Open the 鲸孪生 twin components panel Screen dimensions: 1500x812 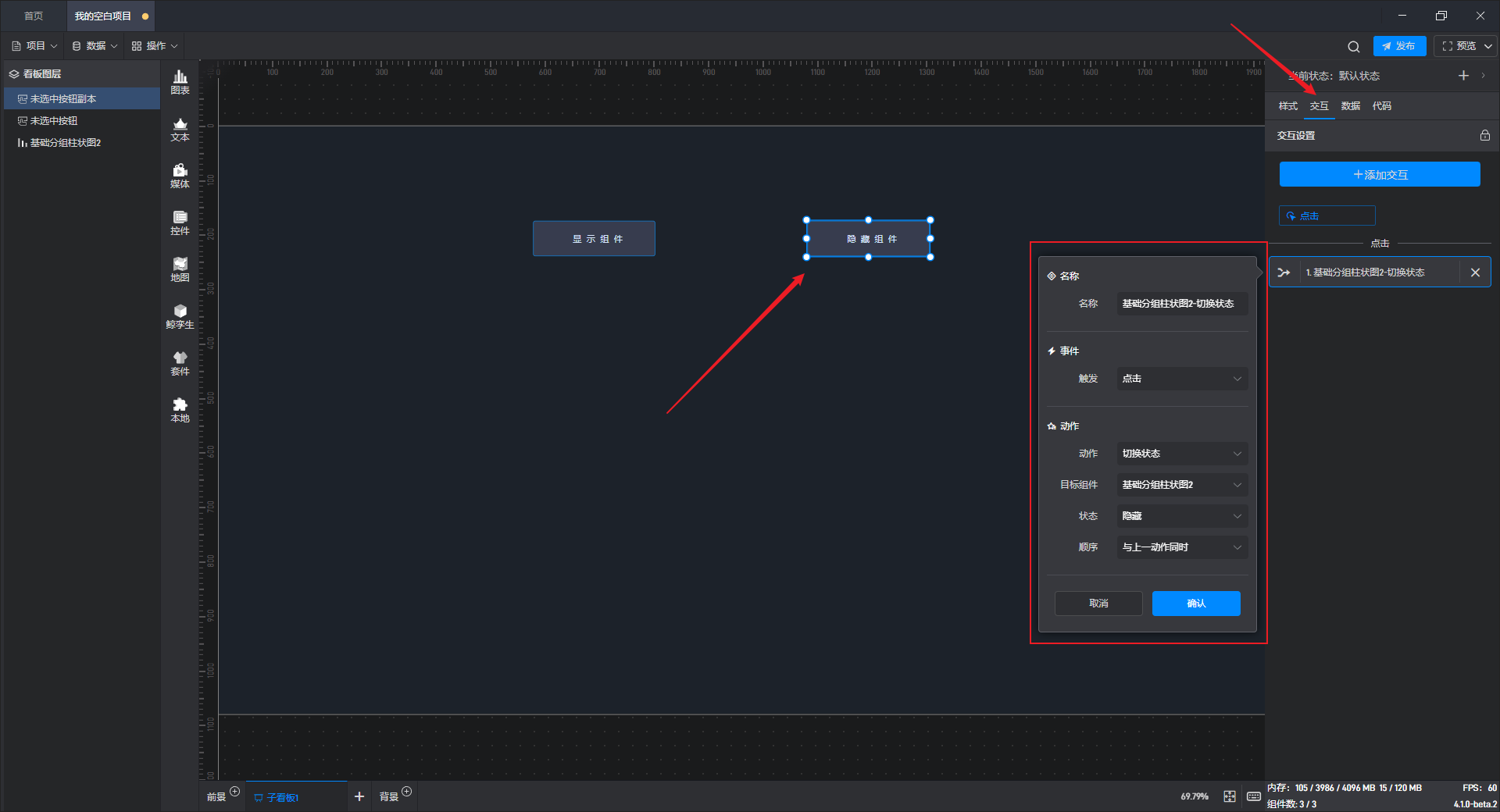(180, 316)
